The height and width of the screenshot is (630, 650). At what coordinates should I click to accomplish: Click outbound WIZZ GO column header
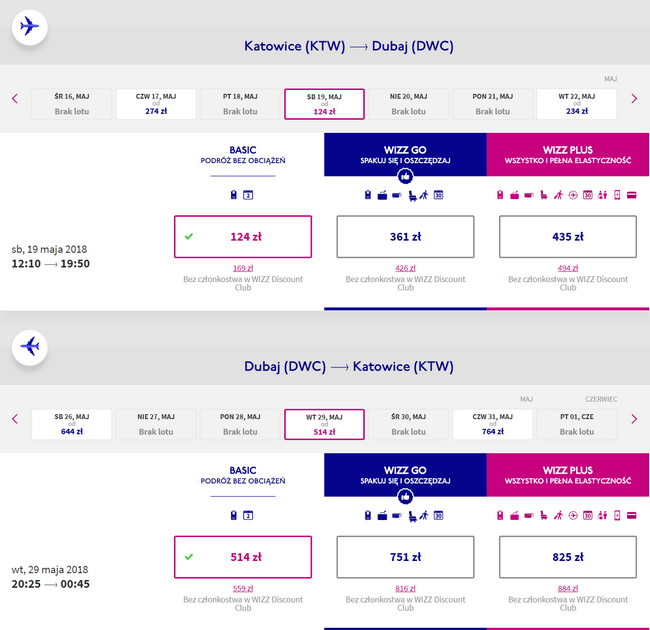click(405, 155)
